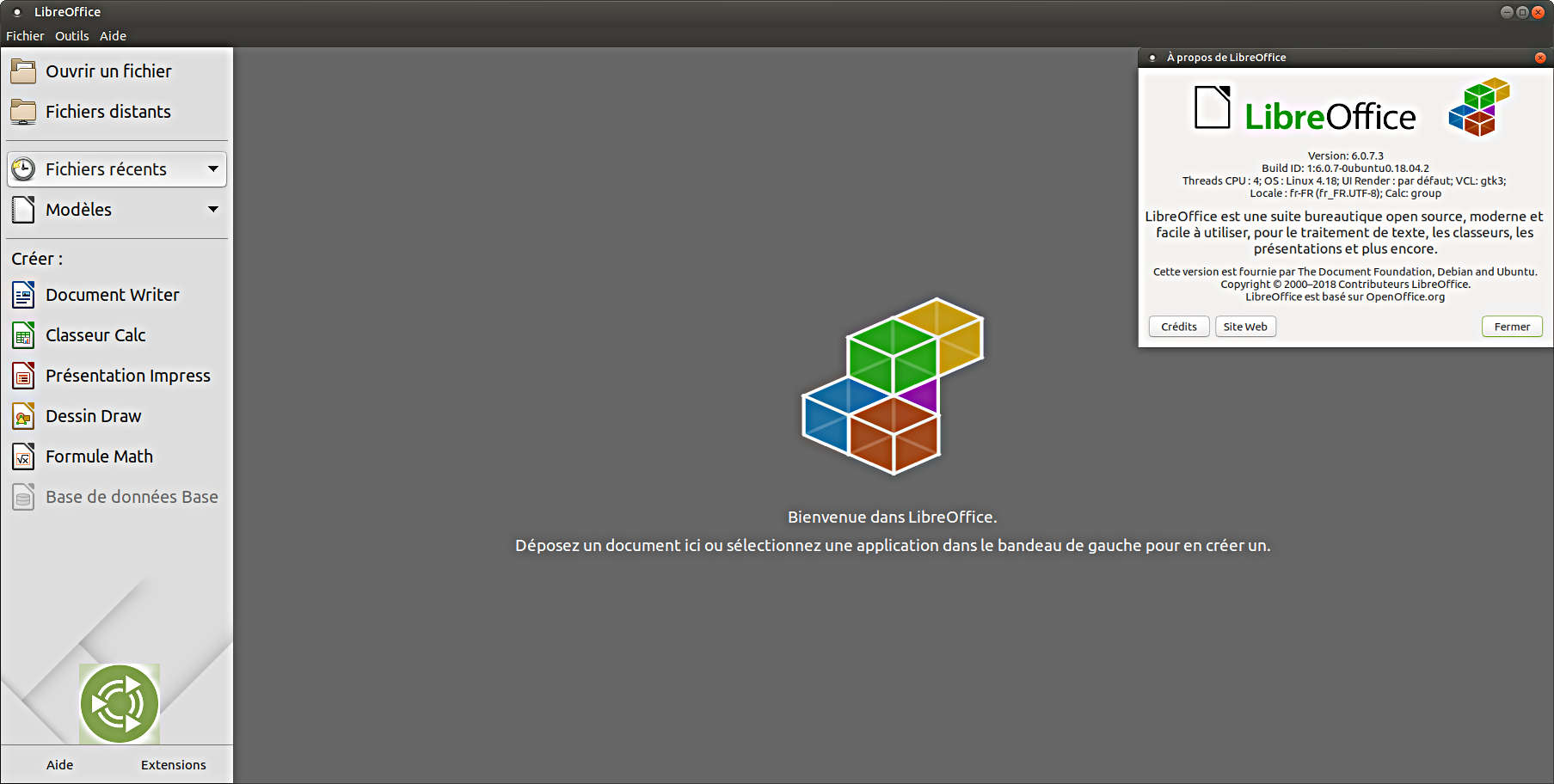Create a Formule Math document
1554x784 pixels.
pos(100,456)
